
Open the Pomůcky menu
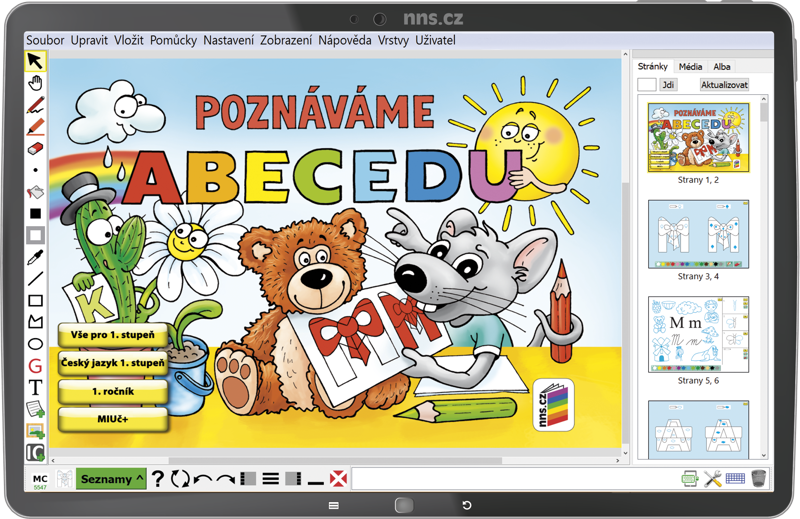(173, 40)
